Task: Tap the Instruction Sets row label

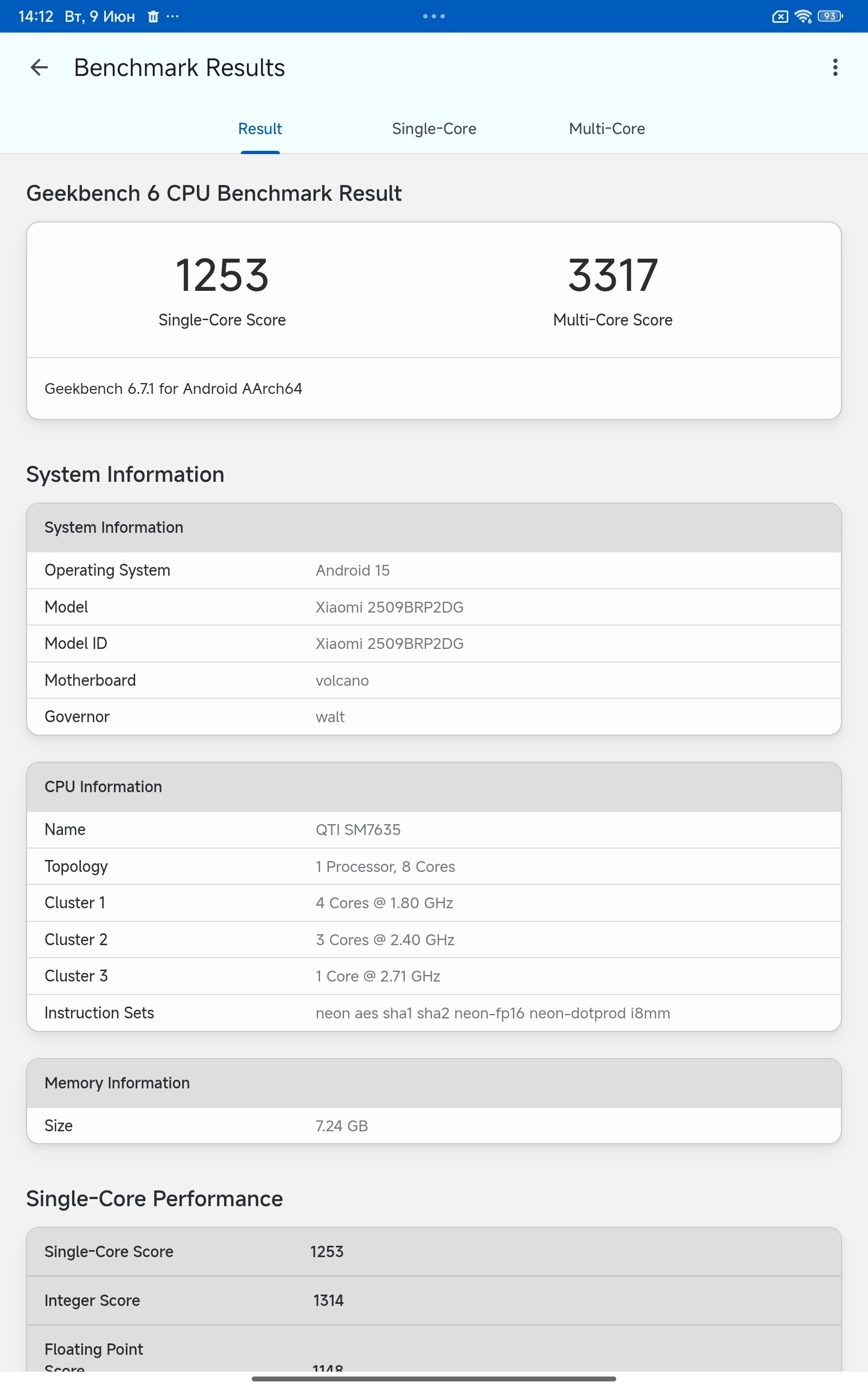Action: 99,1013
